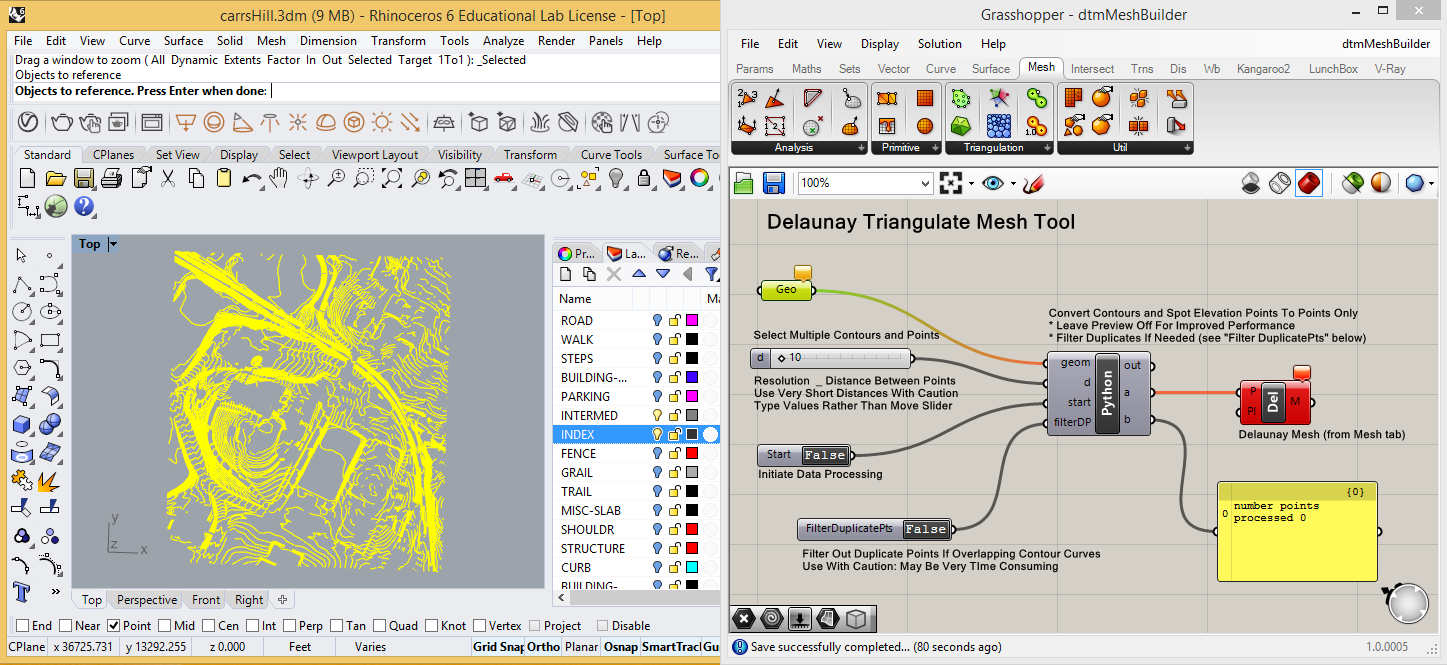
Task: Open the dropdown beside the blue sphere icon
Action: point(1432,184)
